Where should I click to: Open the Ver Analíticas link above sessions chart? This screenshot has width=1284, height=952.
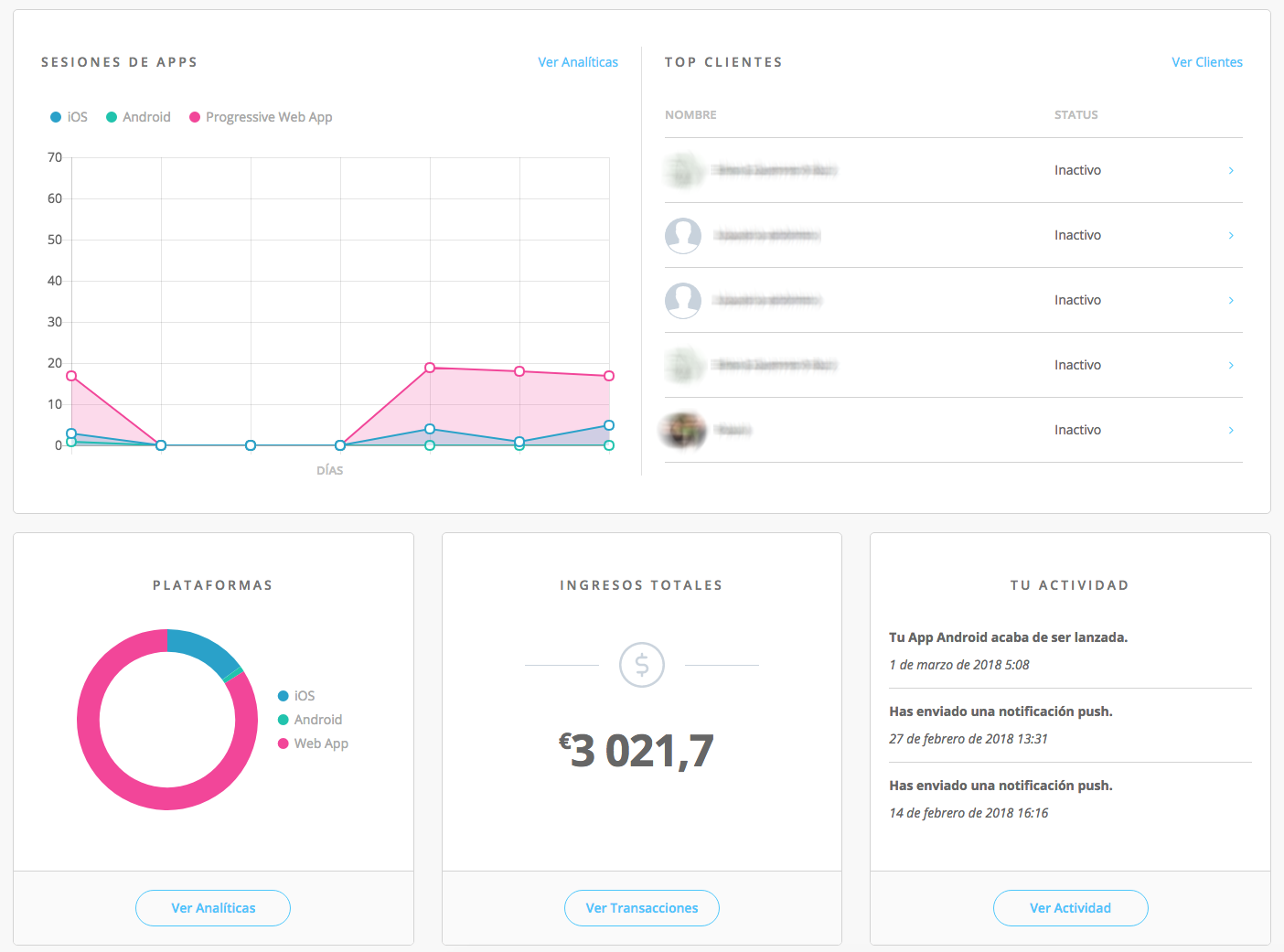click(x=578, y=62)
